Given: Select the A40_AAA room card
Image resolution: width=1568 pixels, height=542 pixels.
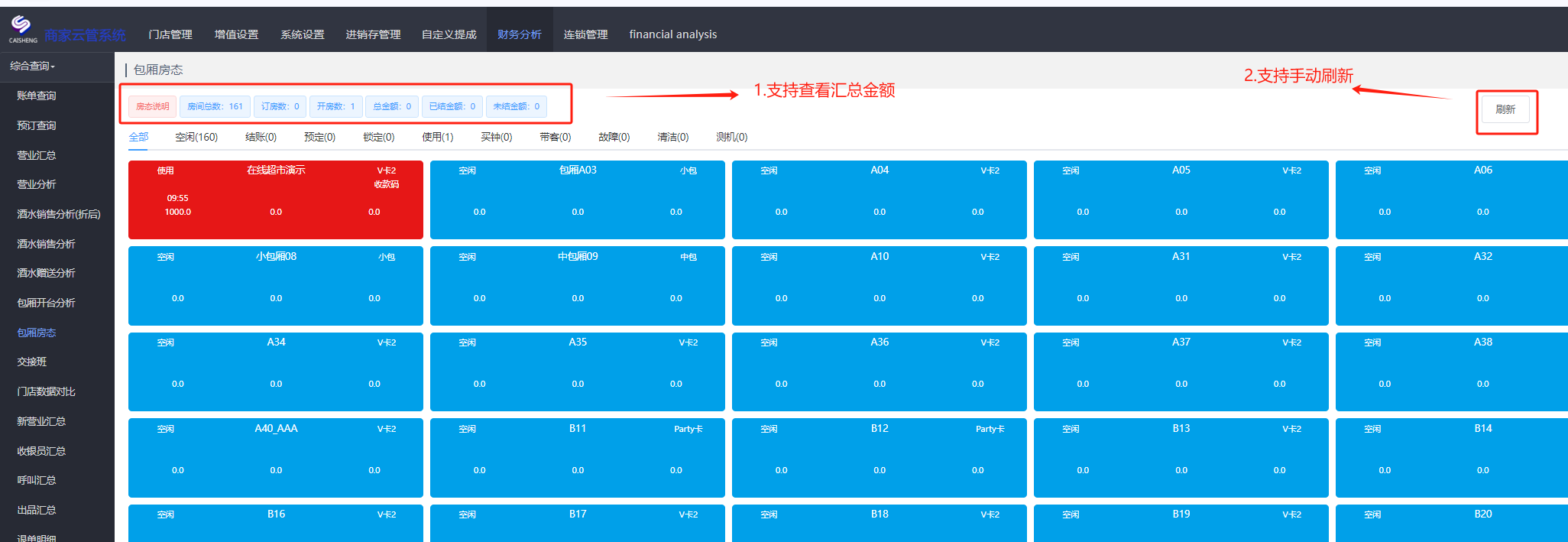Looking at the screenshot, I should click(276, 458).
